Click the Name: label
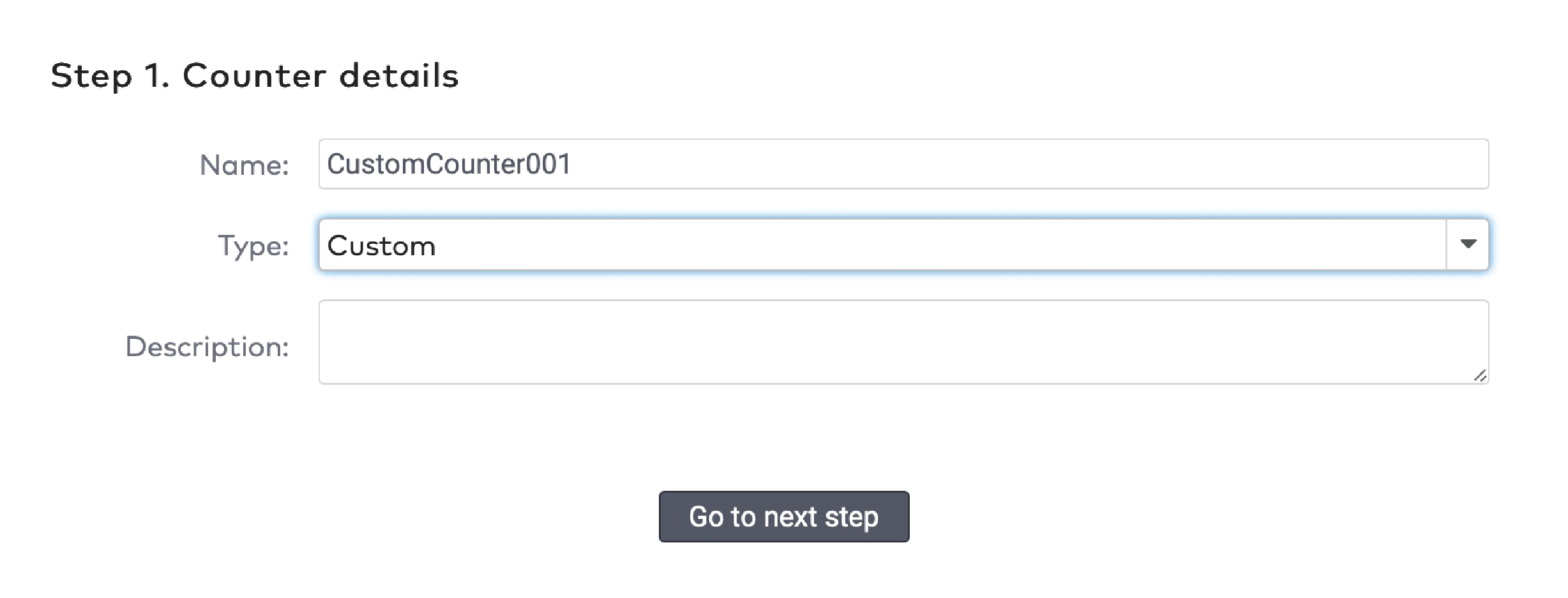This screenshot has width=1568, height=598. point(246,164)
